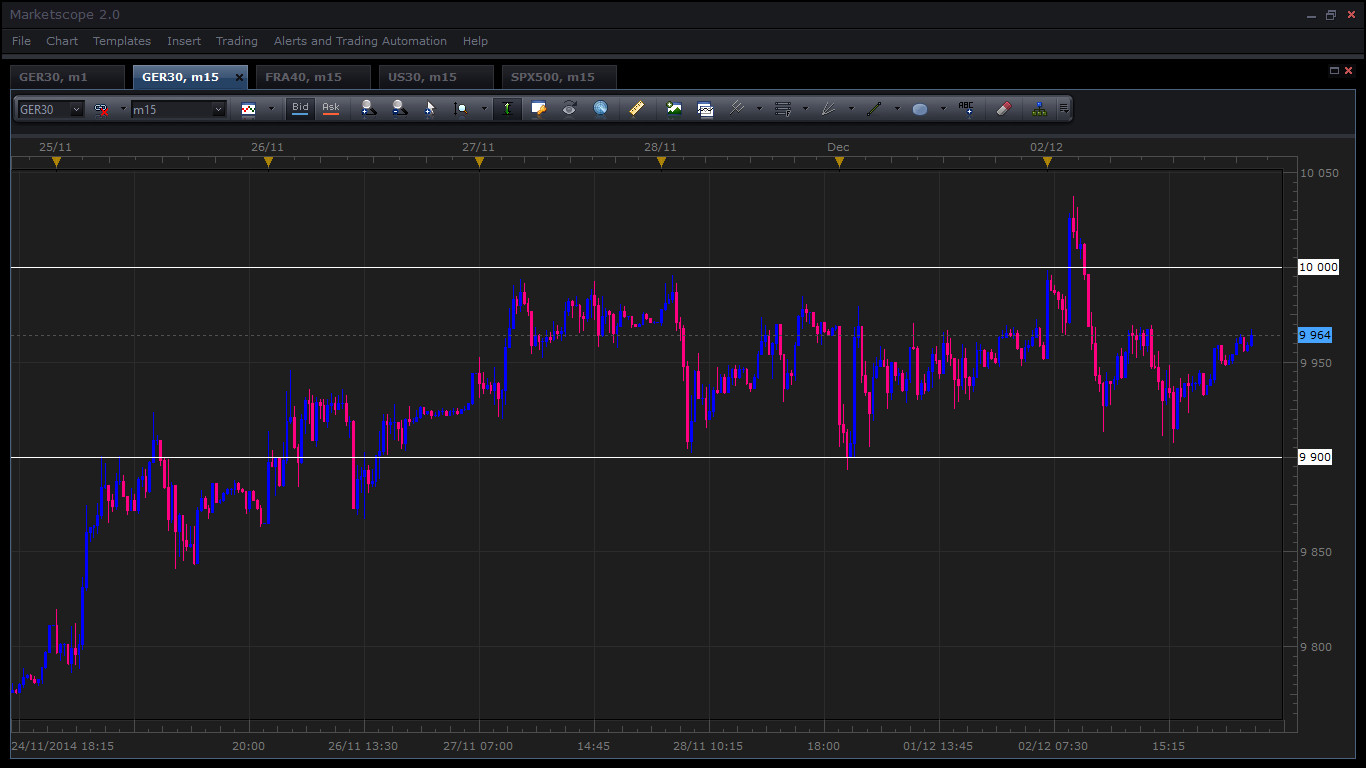Click the eraser tool icon
Image resolution: width=1366 pixels, height=768 pixels.
click(x=1004, y=109)
